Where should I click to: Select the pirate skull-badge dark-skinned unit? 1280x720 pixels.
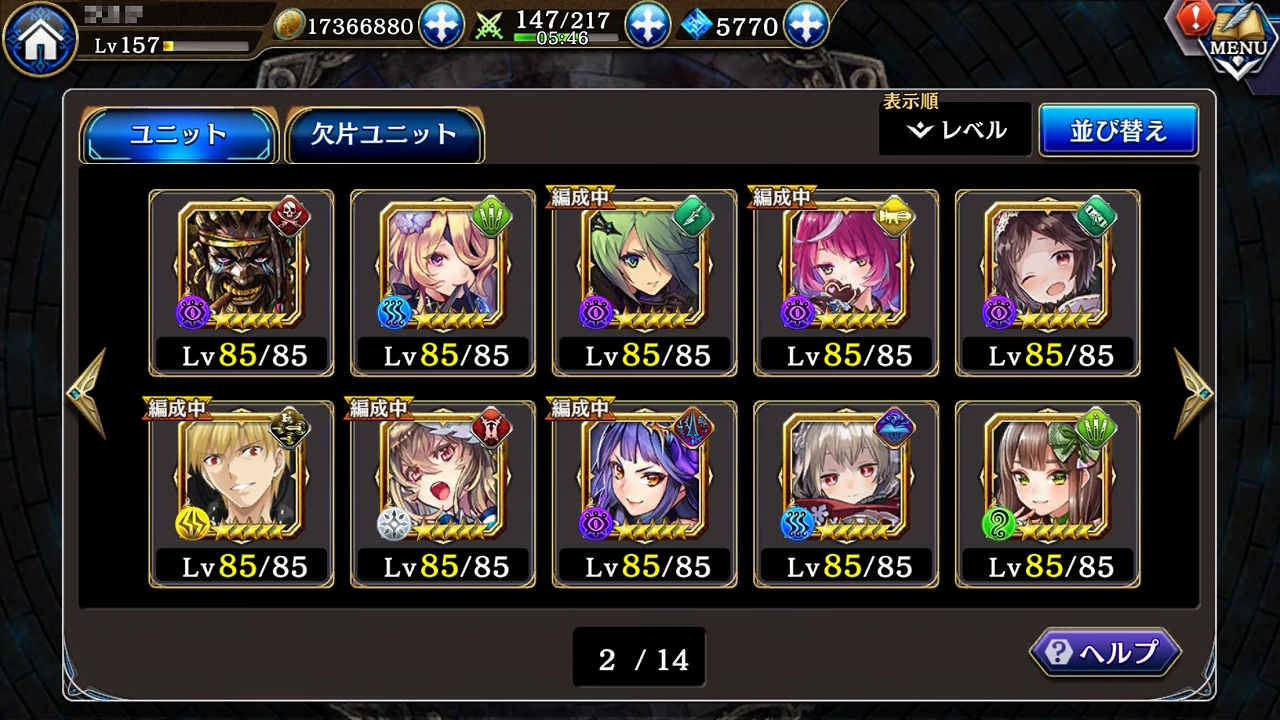tap(242, 283)
